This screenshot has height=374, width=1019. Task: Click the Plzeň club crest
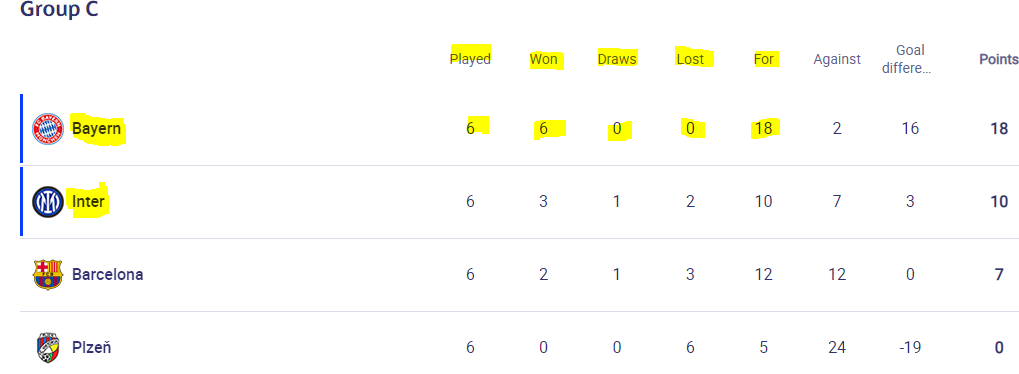[x=48, y=347]
